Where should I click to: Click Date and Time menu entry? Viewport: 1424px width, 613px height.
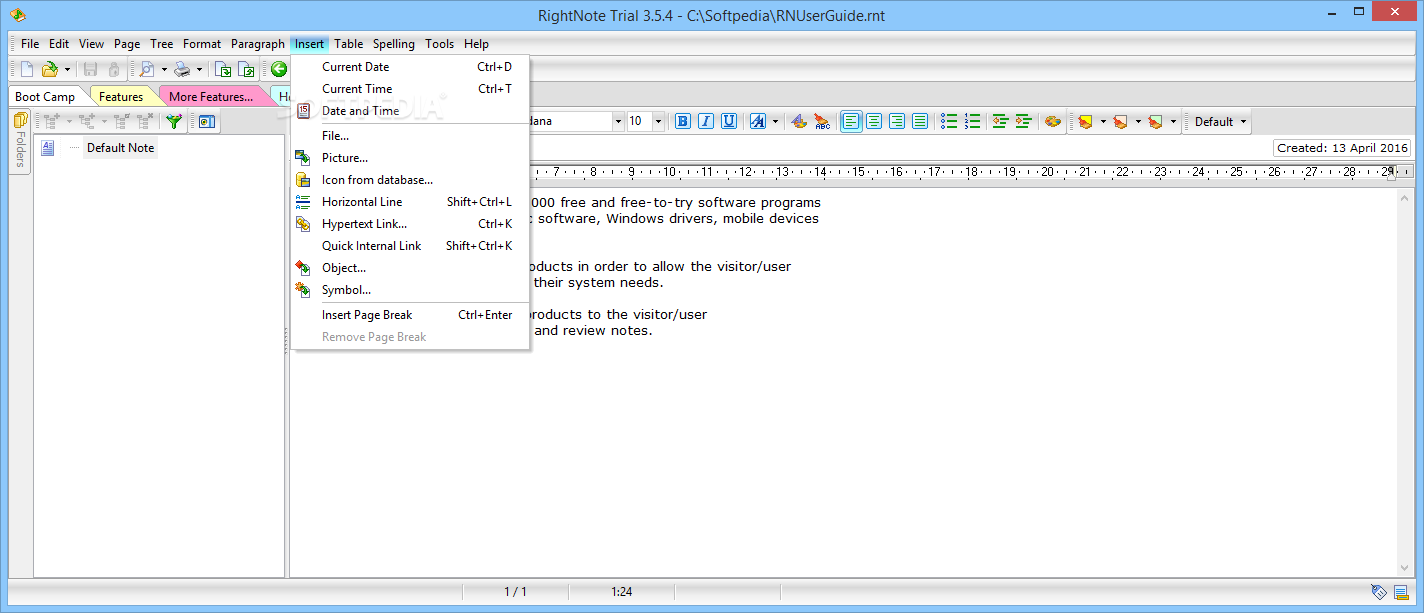click(410, 111)
